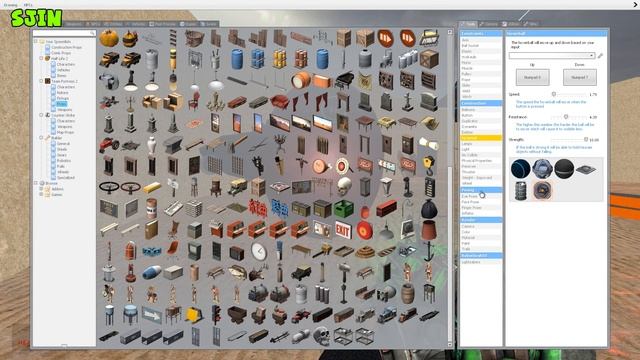Spawn the red tractor prop
This screenshot has height=360, width=640.
tap(109, 144)
